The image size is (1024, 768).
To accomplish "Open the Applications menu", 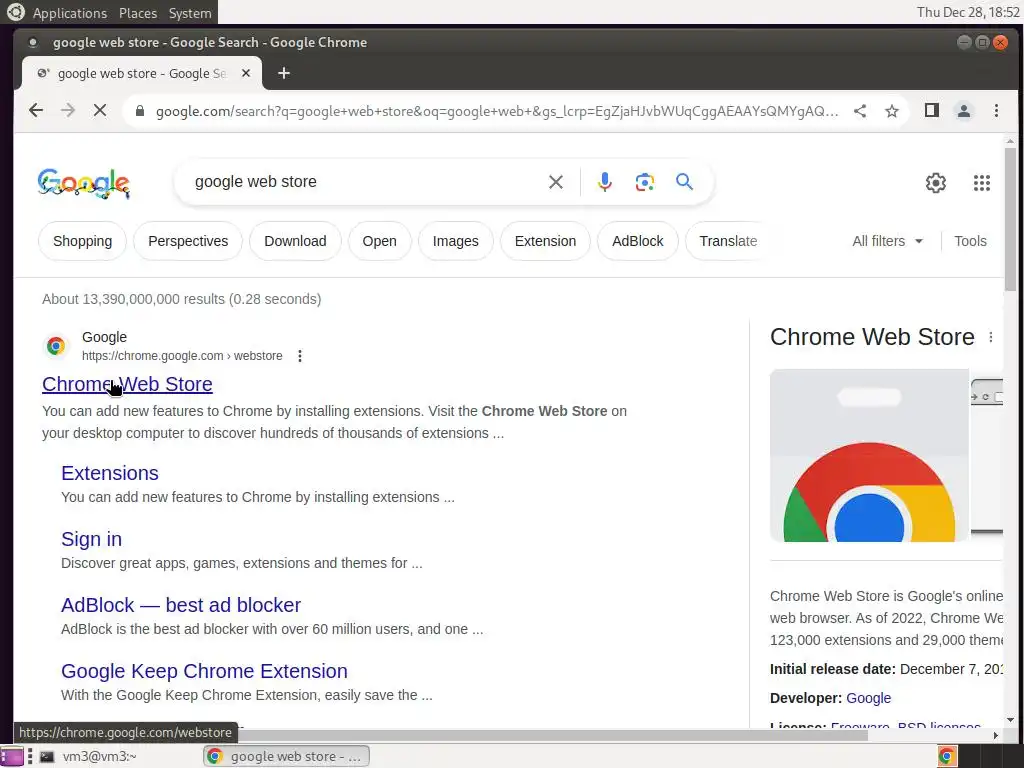I will point(69,12).
